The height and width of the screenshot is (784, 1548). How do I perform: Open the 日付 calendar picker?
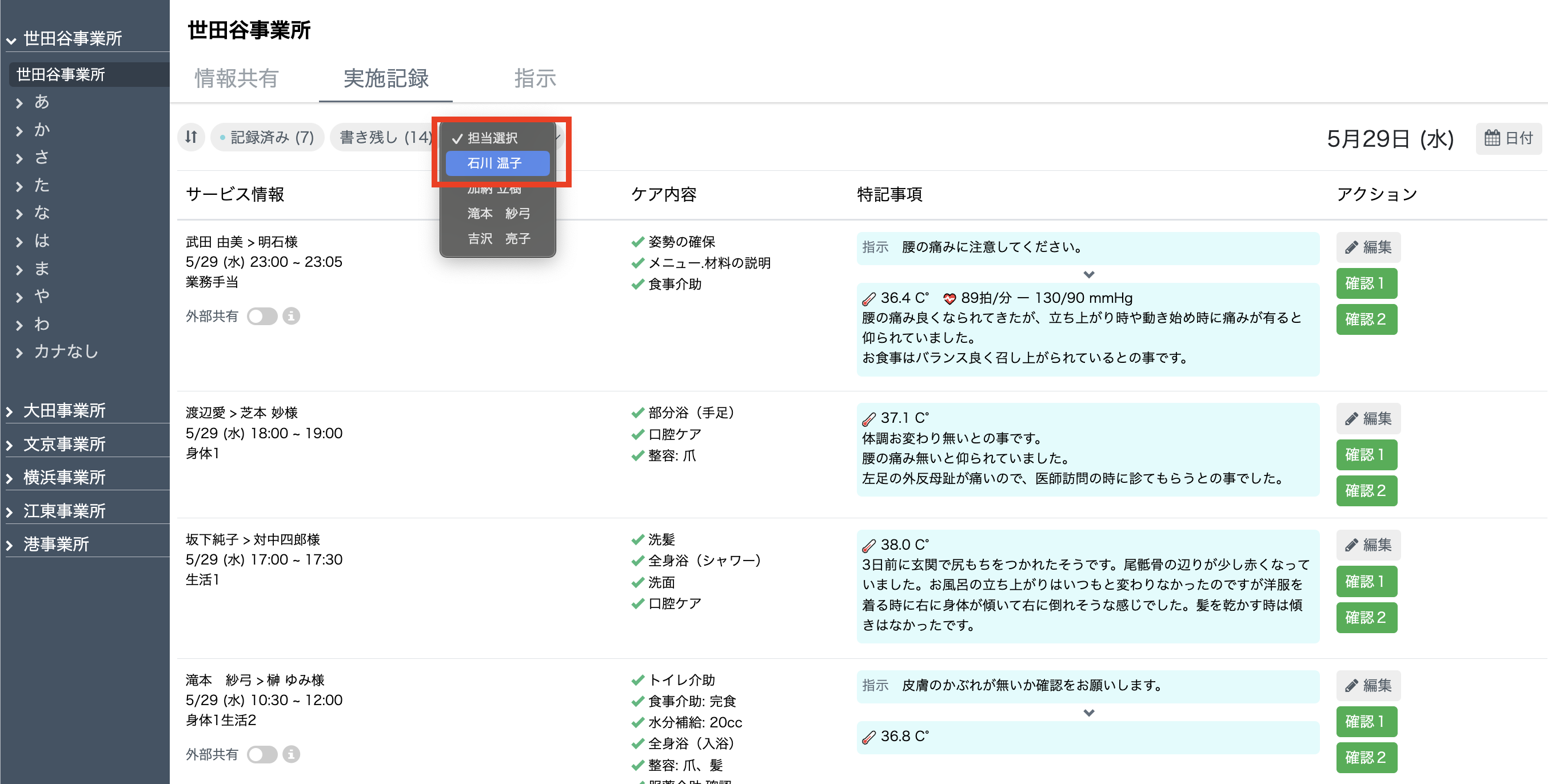1508,139
